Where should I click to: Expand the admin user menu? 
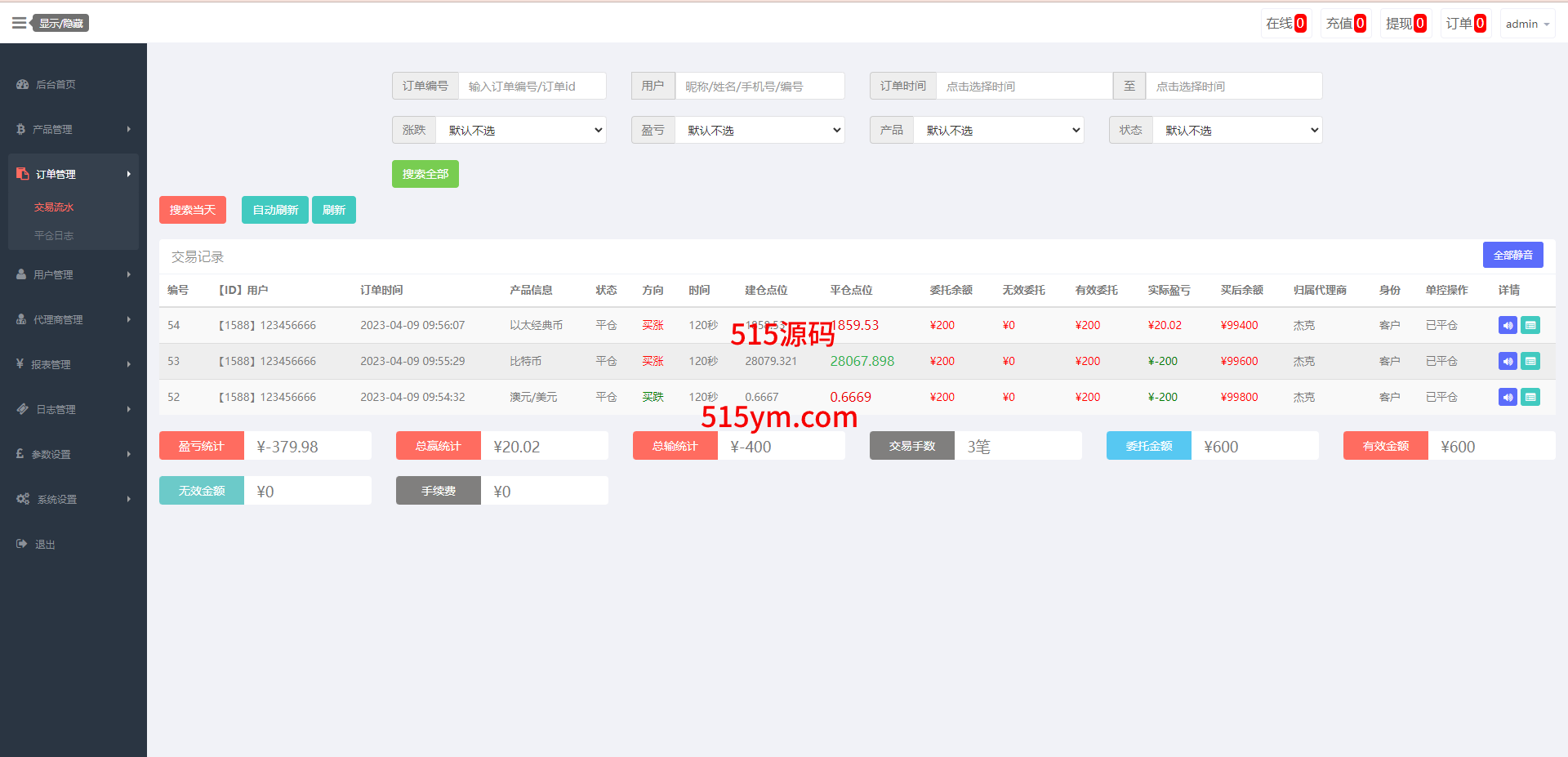[1527, 24]
